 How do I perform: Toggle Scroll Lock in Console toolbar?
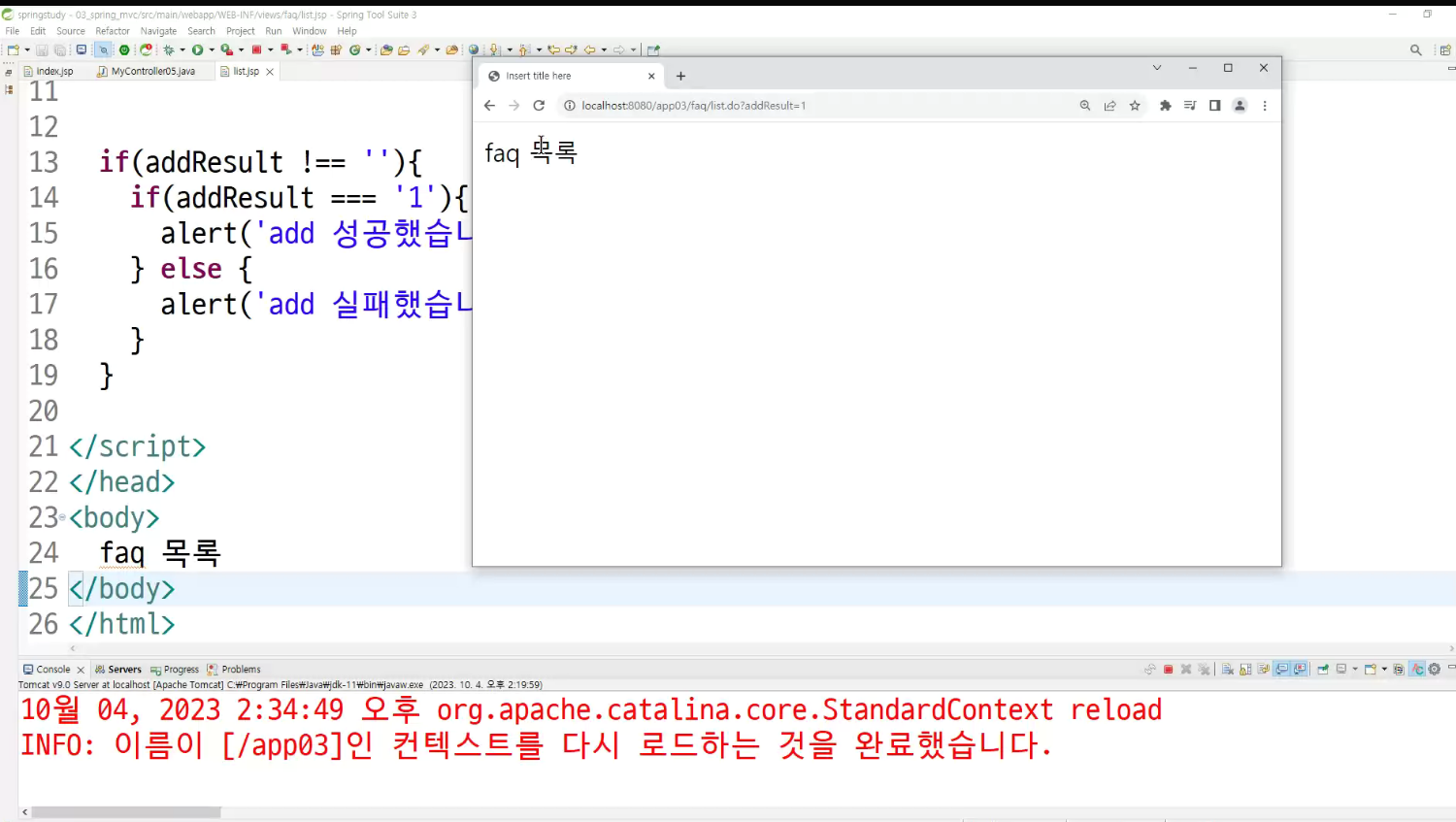click(1245, 669)
